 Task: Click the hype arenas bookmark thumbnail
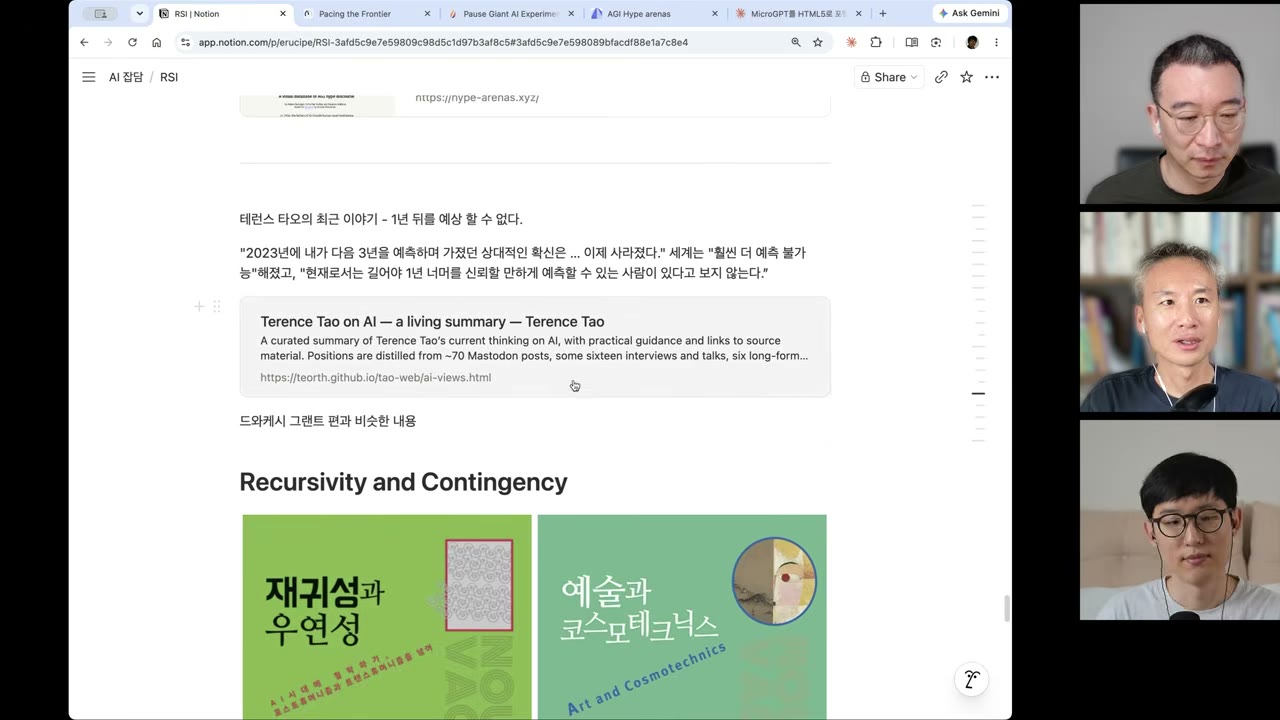317,104
